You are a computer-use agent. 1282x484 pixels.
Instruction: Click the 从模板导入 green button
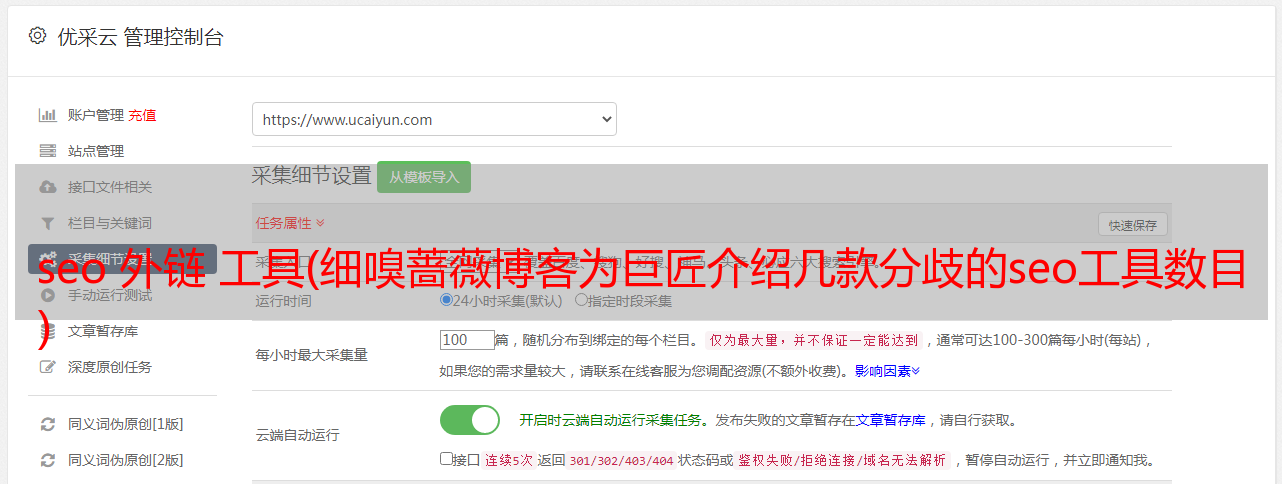coord(424,177)
